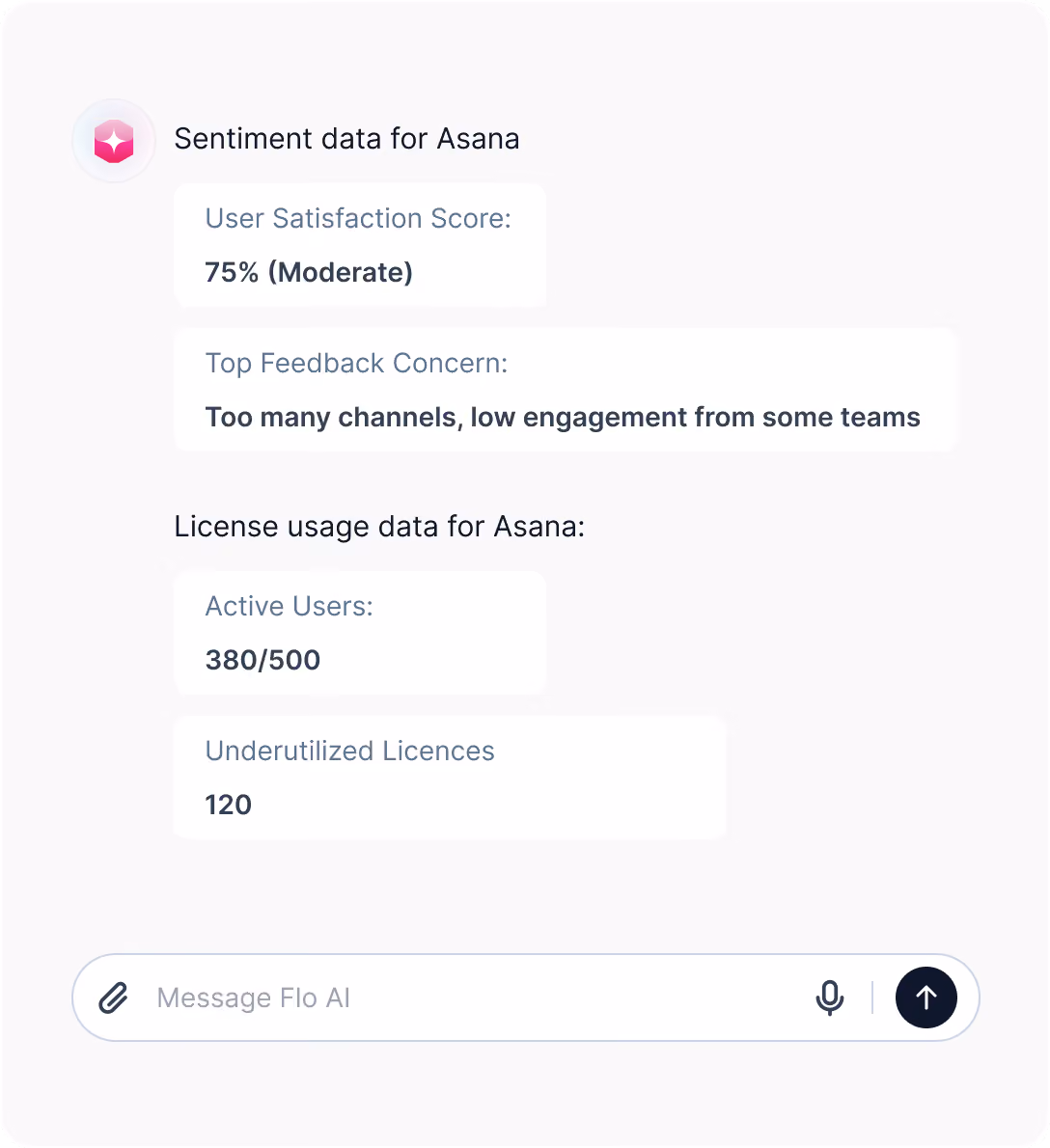Focus the Message Flo AI input field
The image size is (1050, 1148).
476,998
